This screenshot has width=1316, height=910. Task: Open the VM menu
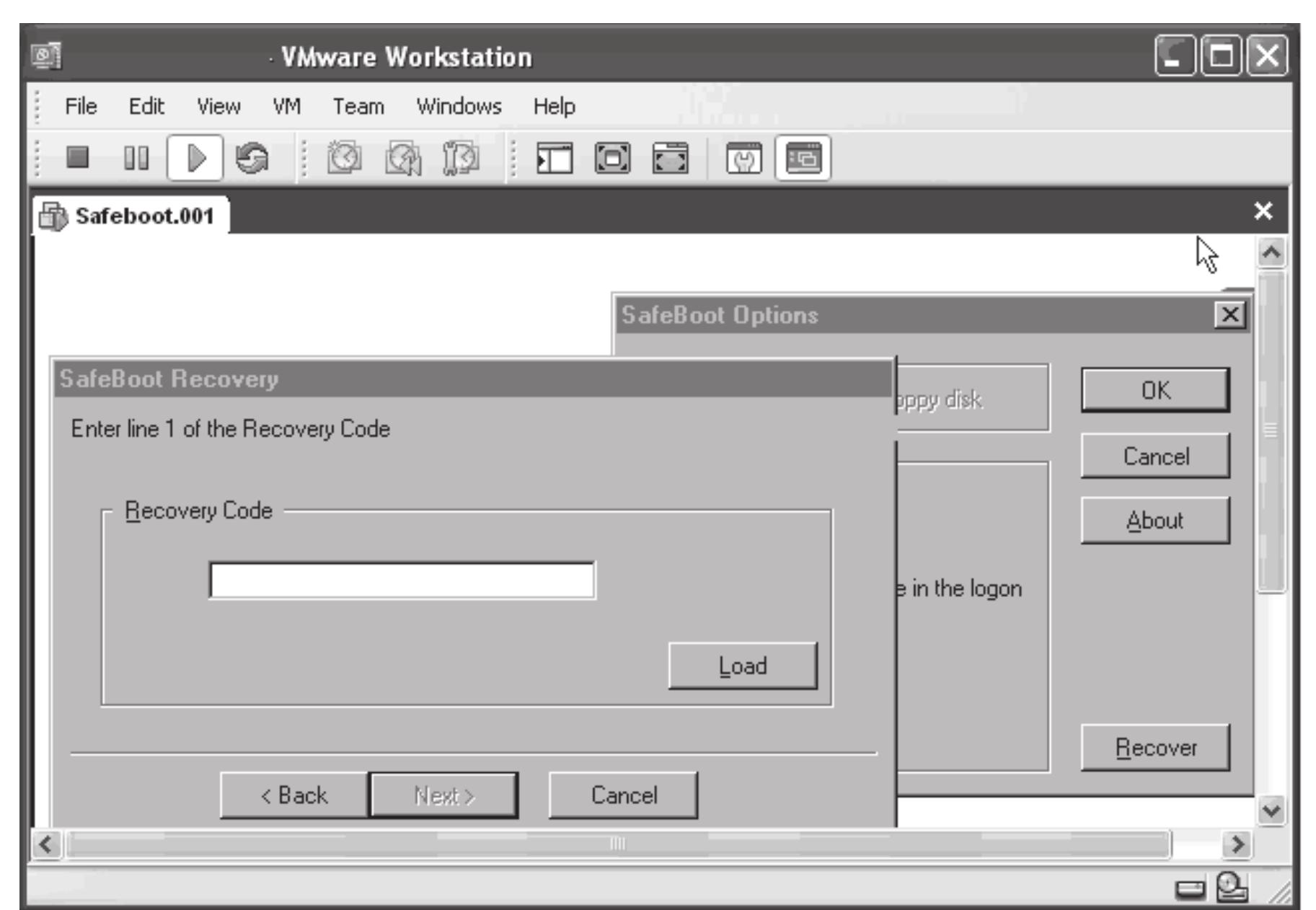pyautogui.click(x=286, y=106)
